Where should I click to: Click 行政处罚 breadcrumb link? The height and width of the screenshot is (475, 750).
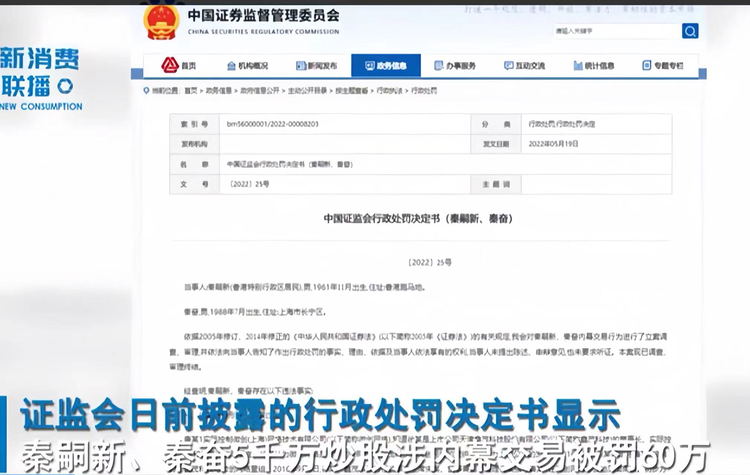[424, 90]
